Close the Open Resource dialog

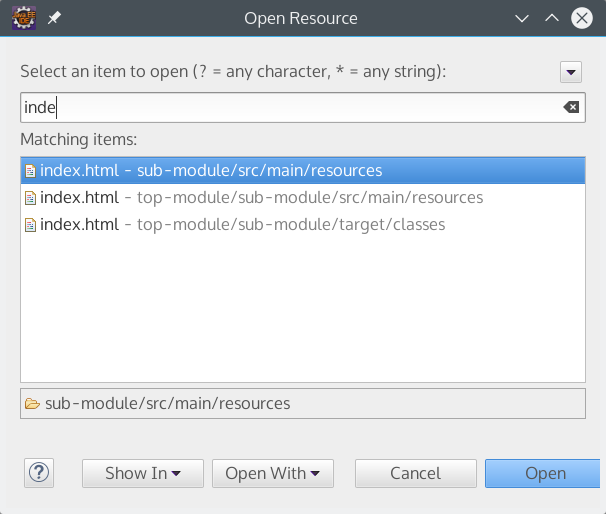582,18
